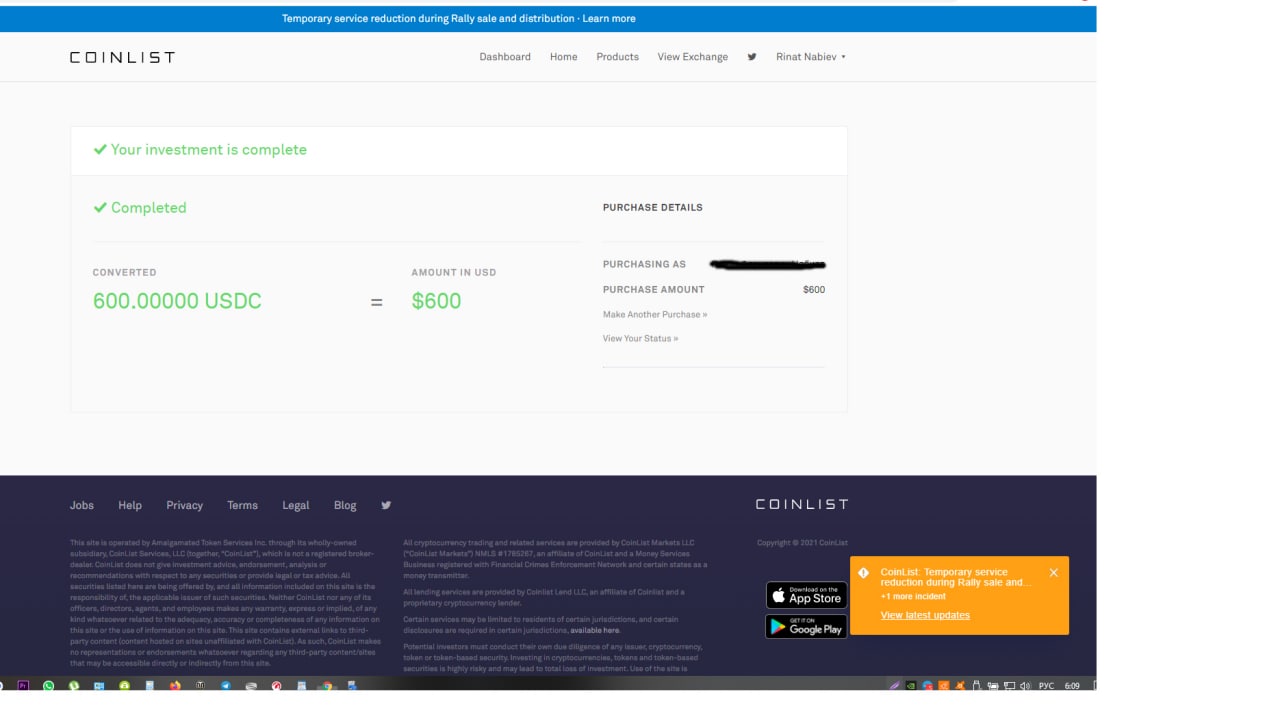Open Firefox from the taskbar

[175, 686]
